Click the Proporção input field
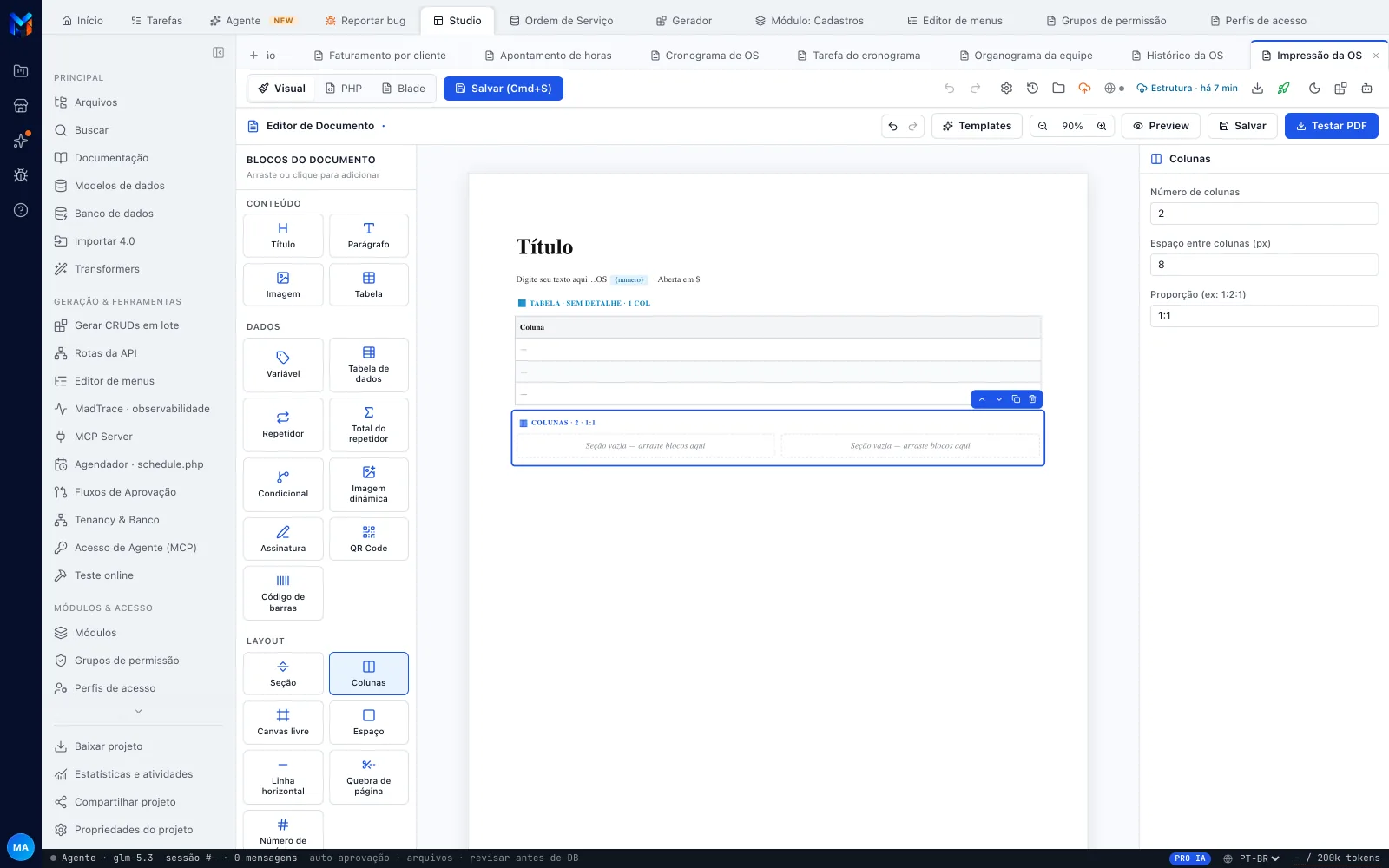Screen dimensions: 1389x868 pyautogui.click(x=1264, y=316)
